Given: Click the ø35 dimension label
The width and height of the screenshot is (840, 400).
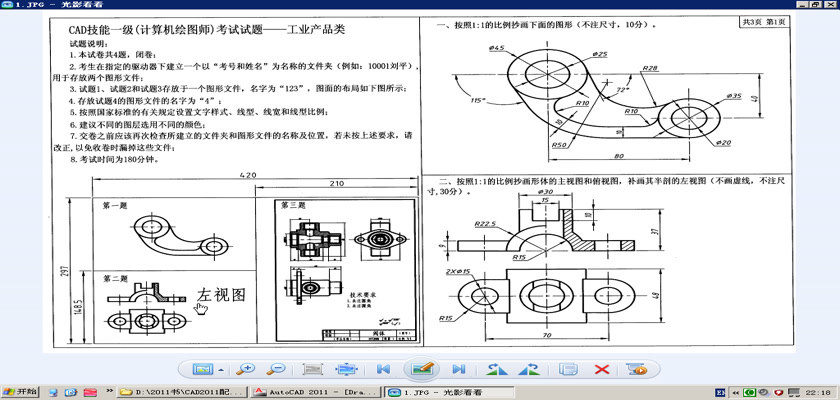Looking at the screenshot, I should [733, 96].
